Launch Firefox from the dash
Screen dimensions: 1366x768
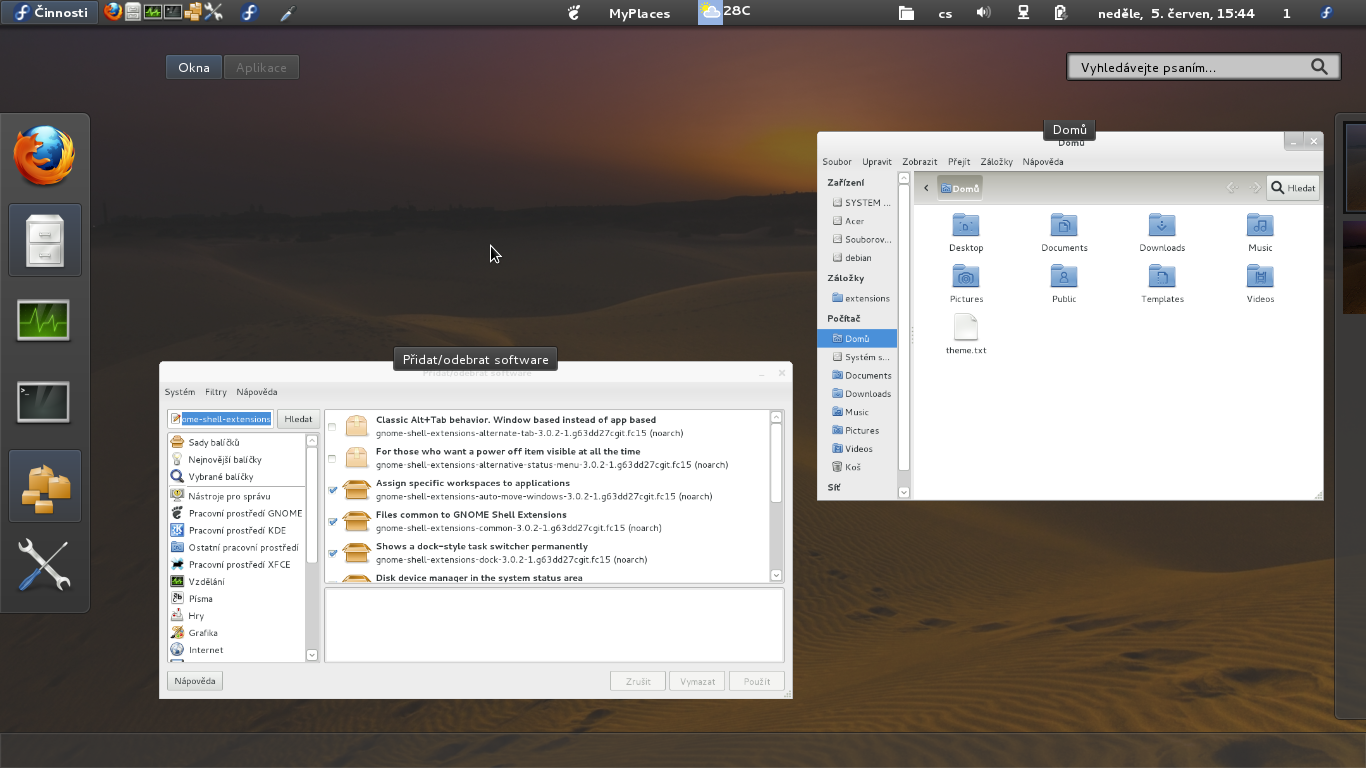[x=45, y=155]
